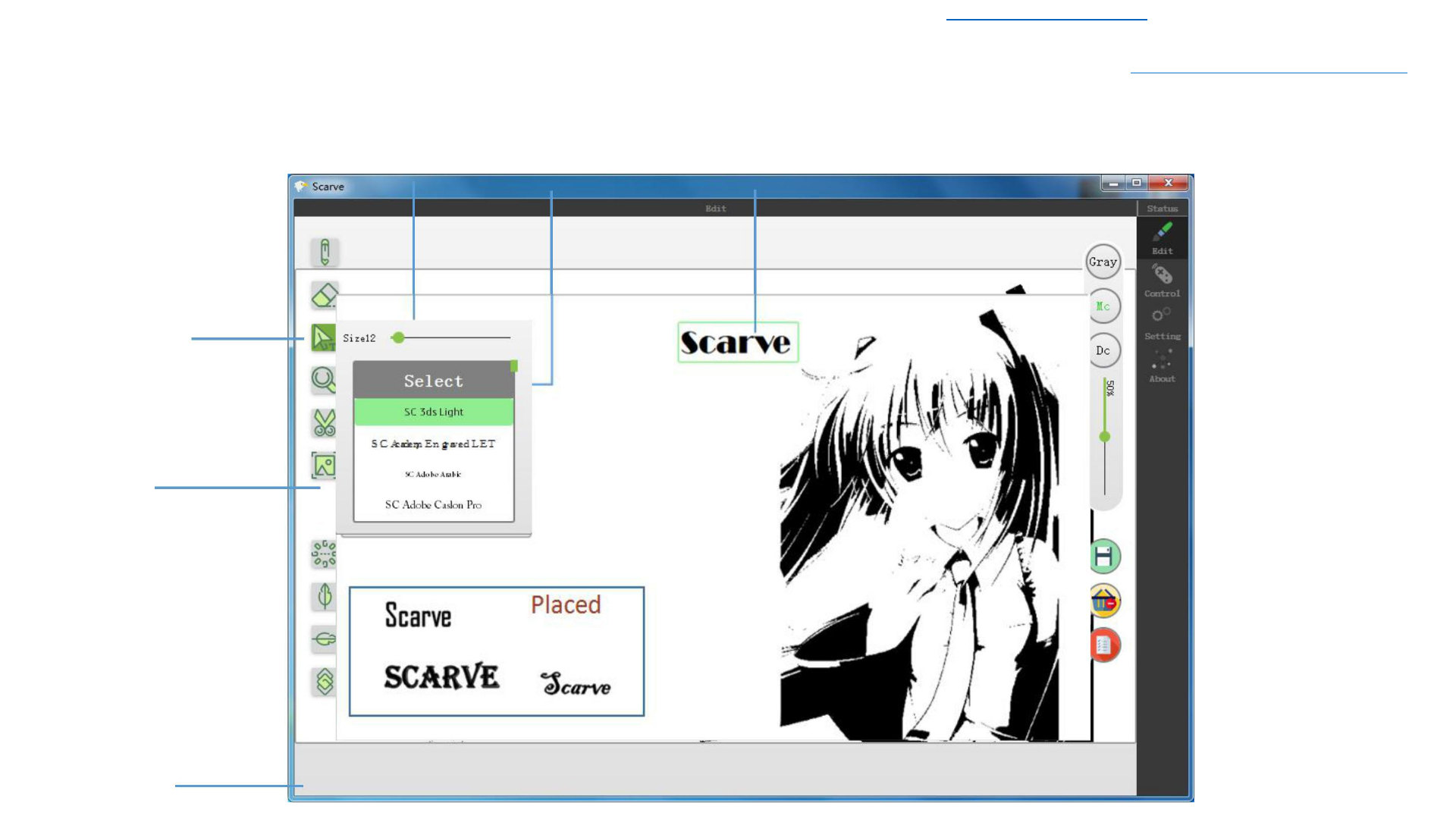Choose SC 3ds Light font
The image size is (1456, 819).
coord(434,412)
